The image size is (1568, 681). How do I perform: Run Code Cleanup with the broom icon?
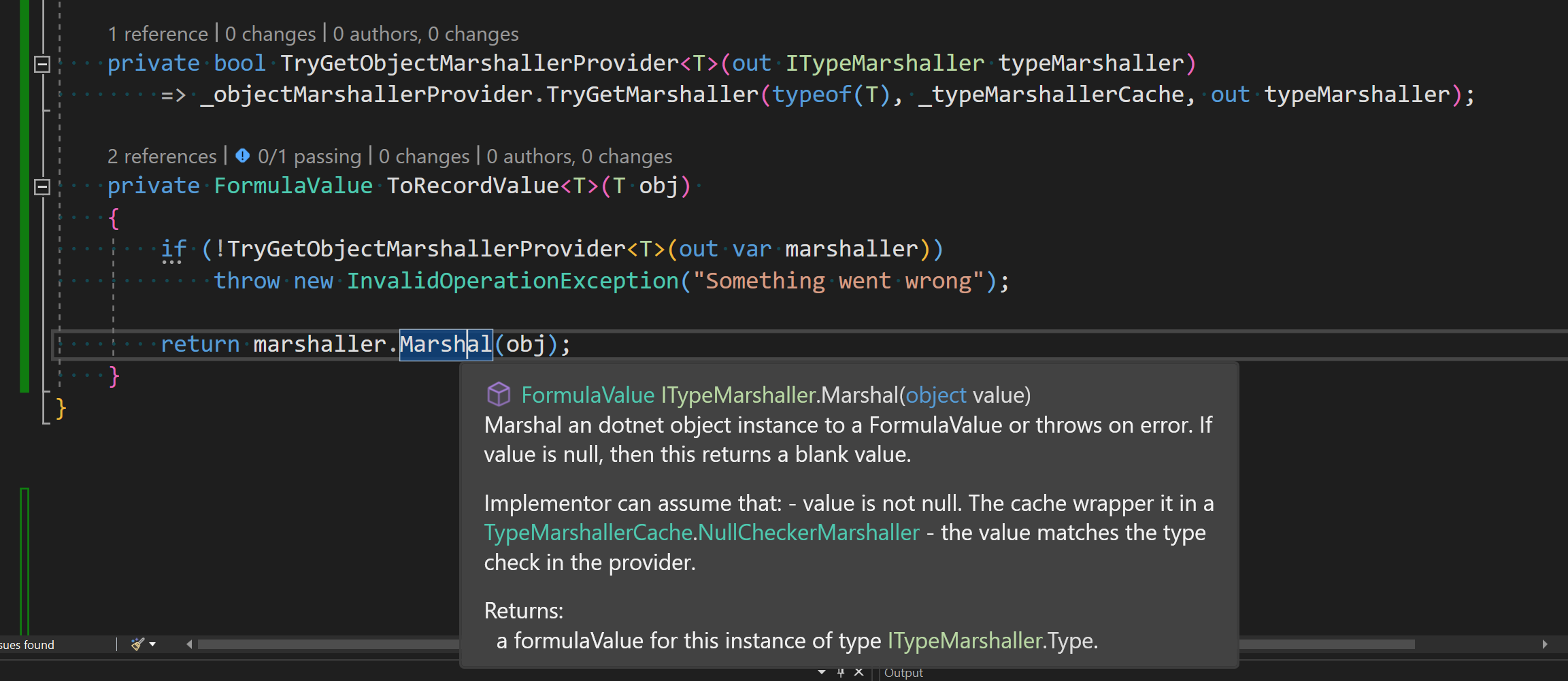[x=136, y=644]
